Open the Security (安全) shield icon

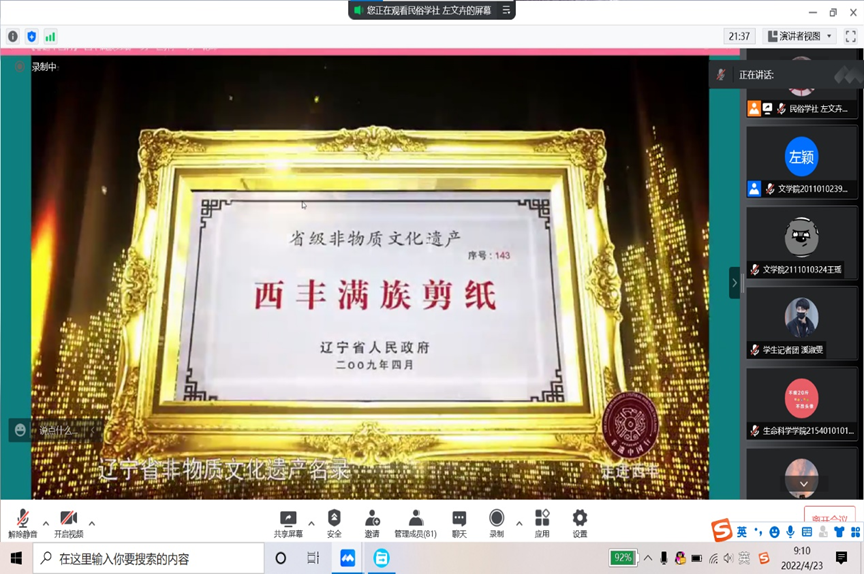(334, 519)
